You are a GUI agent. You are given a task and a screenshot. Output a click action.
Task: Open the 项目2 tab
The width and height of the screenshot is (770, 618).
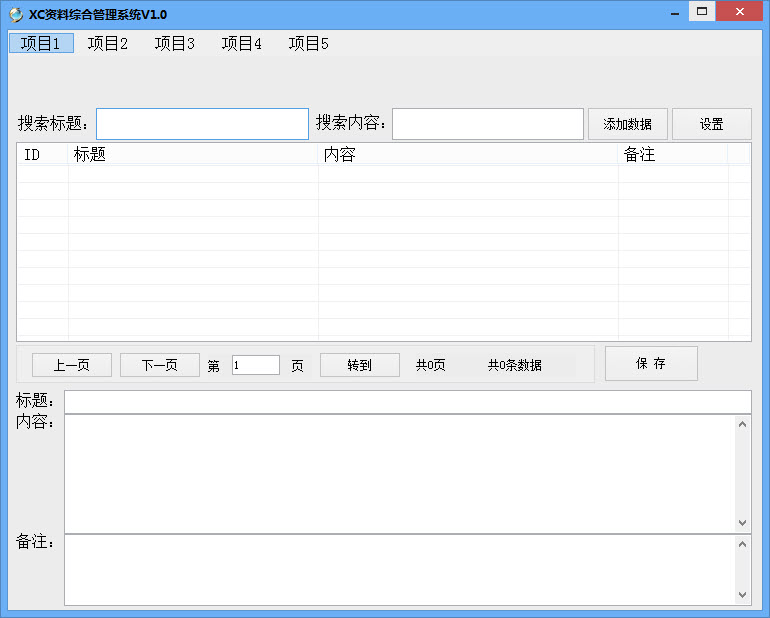108,43
